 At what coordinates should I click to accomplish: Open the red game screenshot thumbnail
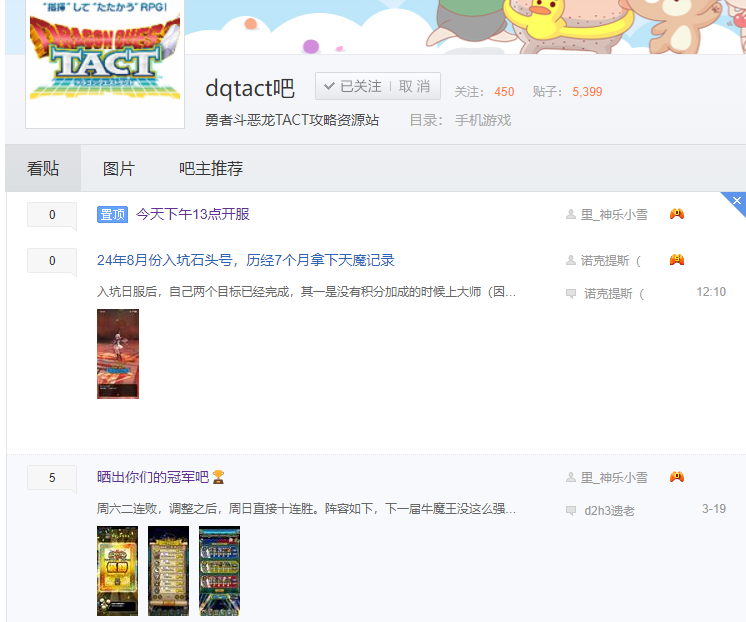point(118,354)
